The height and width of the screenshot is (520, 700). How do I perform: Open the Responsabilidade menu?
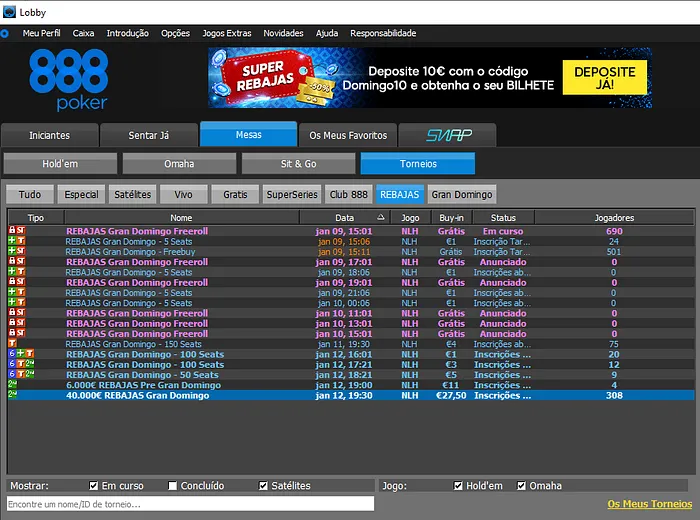(x=383, y=33)
